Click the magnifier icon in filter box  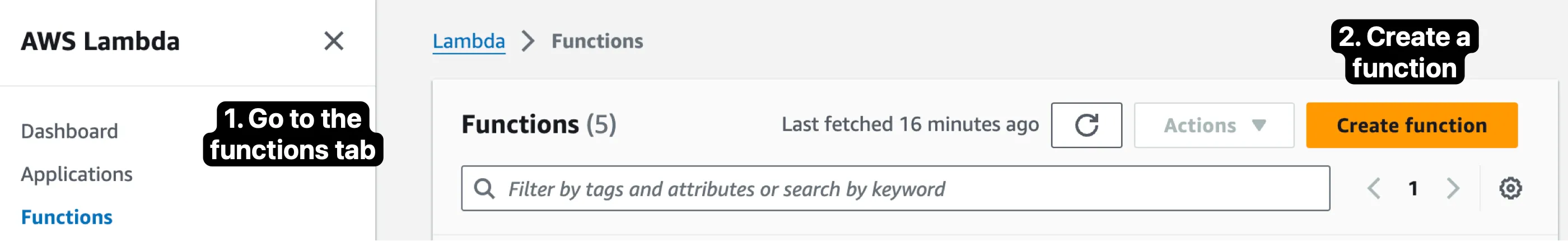click(484, 189)
